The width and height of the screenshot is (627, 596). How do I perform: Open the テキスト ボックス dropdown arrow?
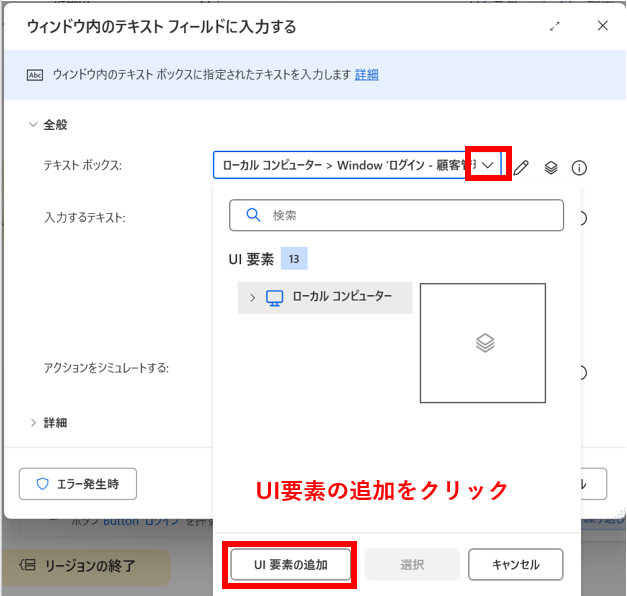(x=488, y=165)
